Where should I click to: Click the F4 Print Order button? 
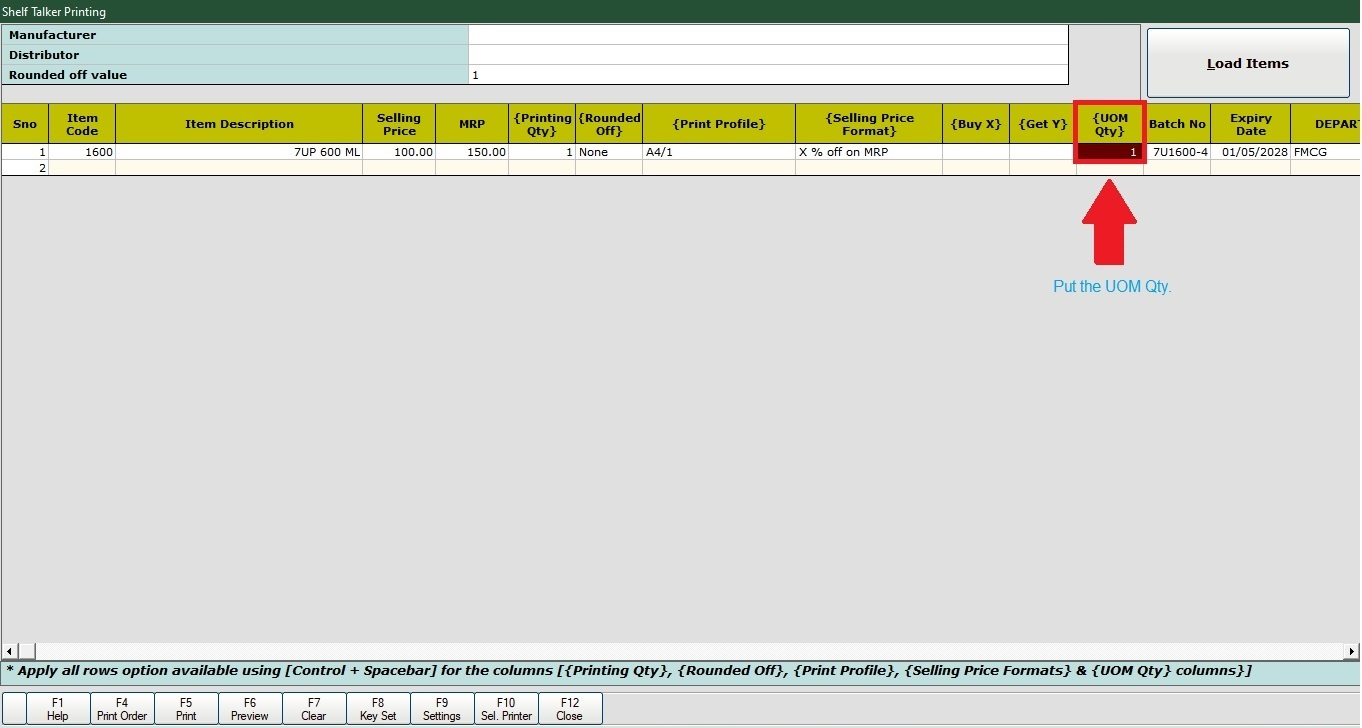tap(122, 709)
